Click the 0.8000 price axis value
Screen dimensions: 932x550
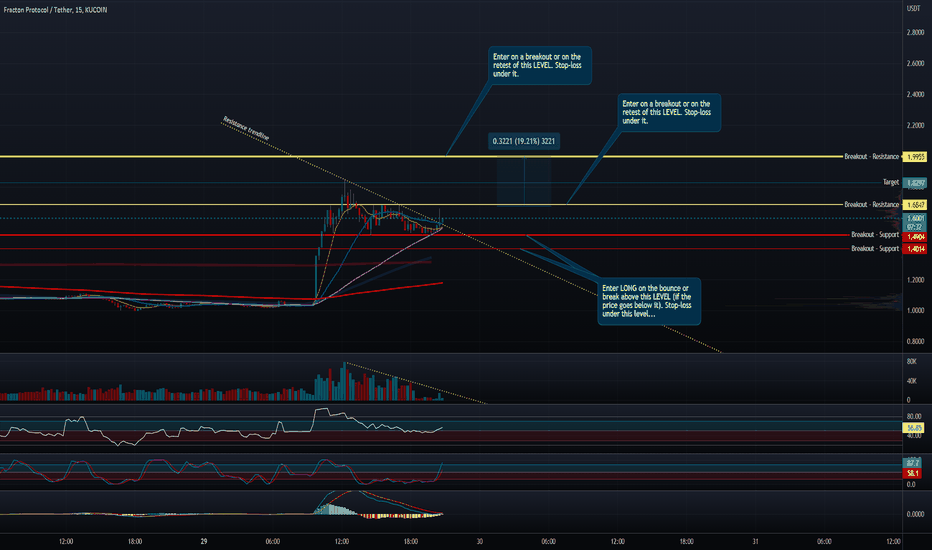(x=915, y=341)
